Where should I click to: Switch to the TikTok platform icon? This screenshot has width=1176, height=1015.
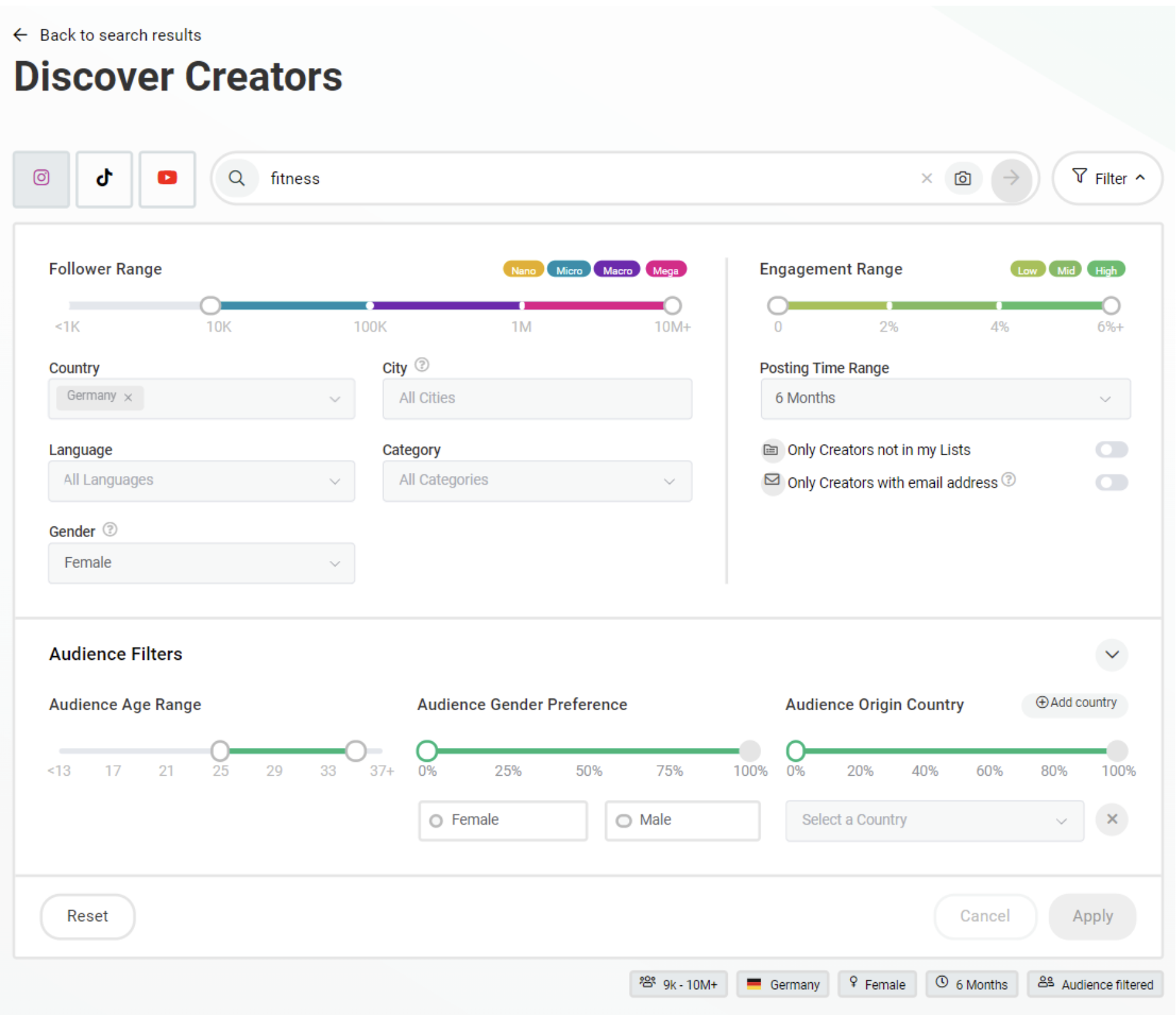103,179
